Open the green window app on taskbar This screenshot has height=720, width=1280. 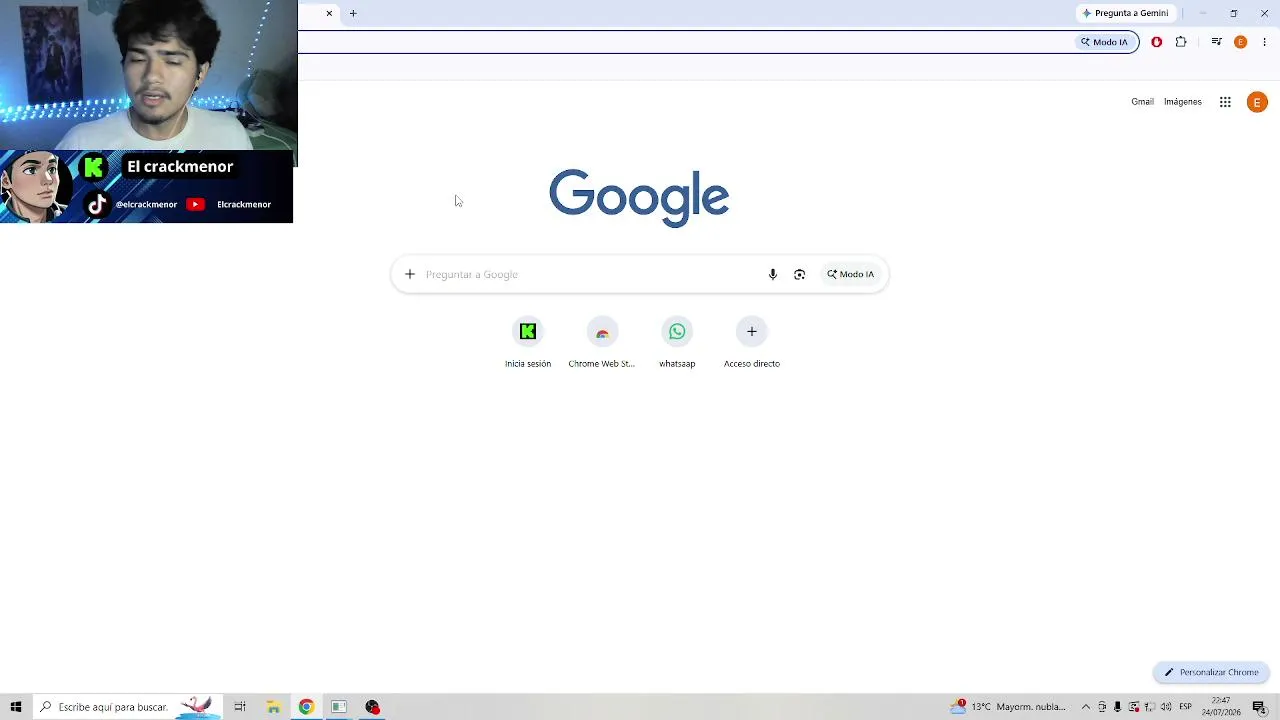coord(339,707)
